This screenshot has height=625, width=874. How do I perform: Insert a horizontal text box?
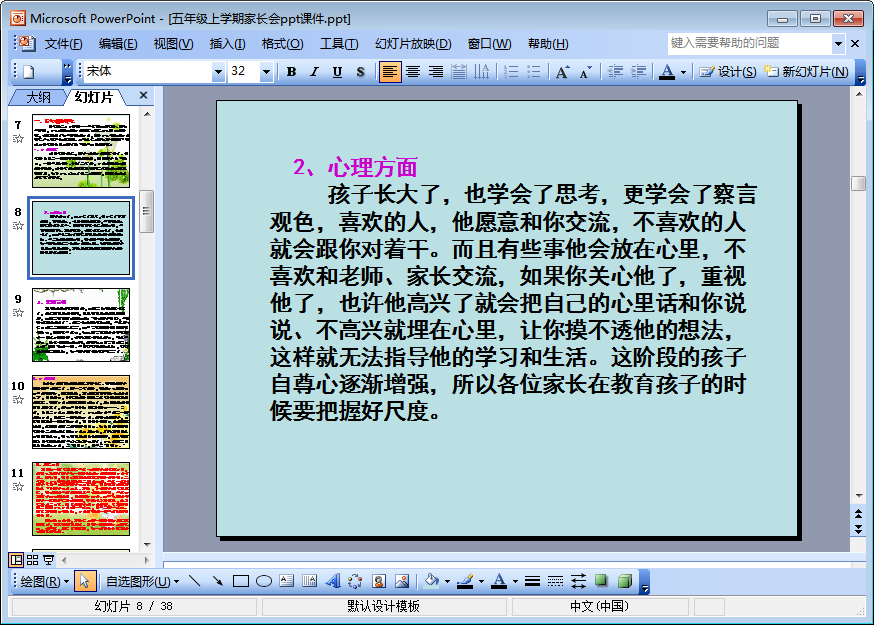pos(287,582)
